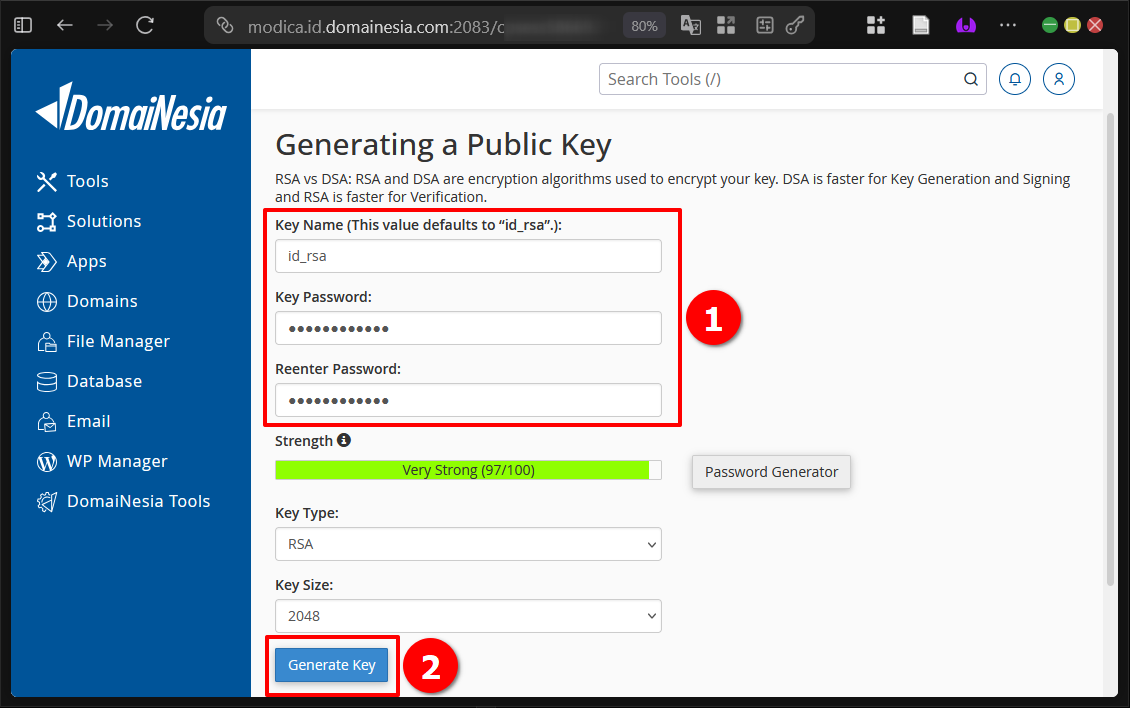
Task: Click inside the Key Name field
Action: 468,256
